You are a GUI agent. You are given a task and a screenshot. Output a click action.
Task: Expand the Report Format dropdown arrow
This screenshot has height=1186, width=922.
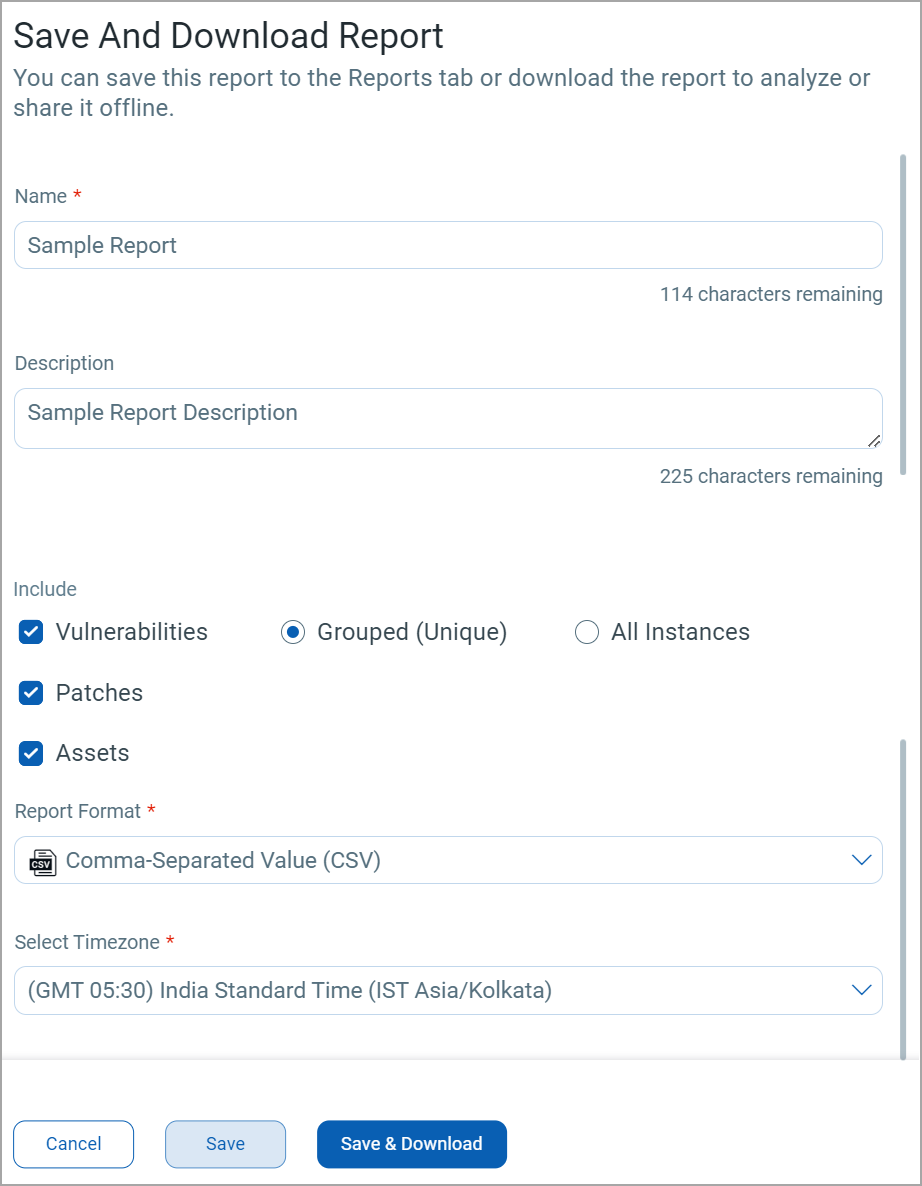coord(861,860)
